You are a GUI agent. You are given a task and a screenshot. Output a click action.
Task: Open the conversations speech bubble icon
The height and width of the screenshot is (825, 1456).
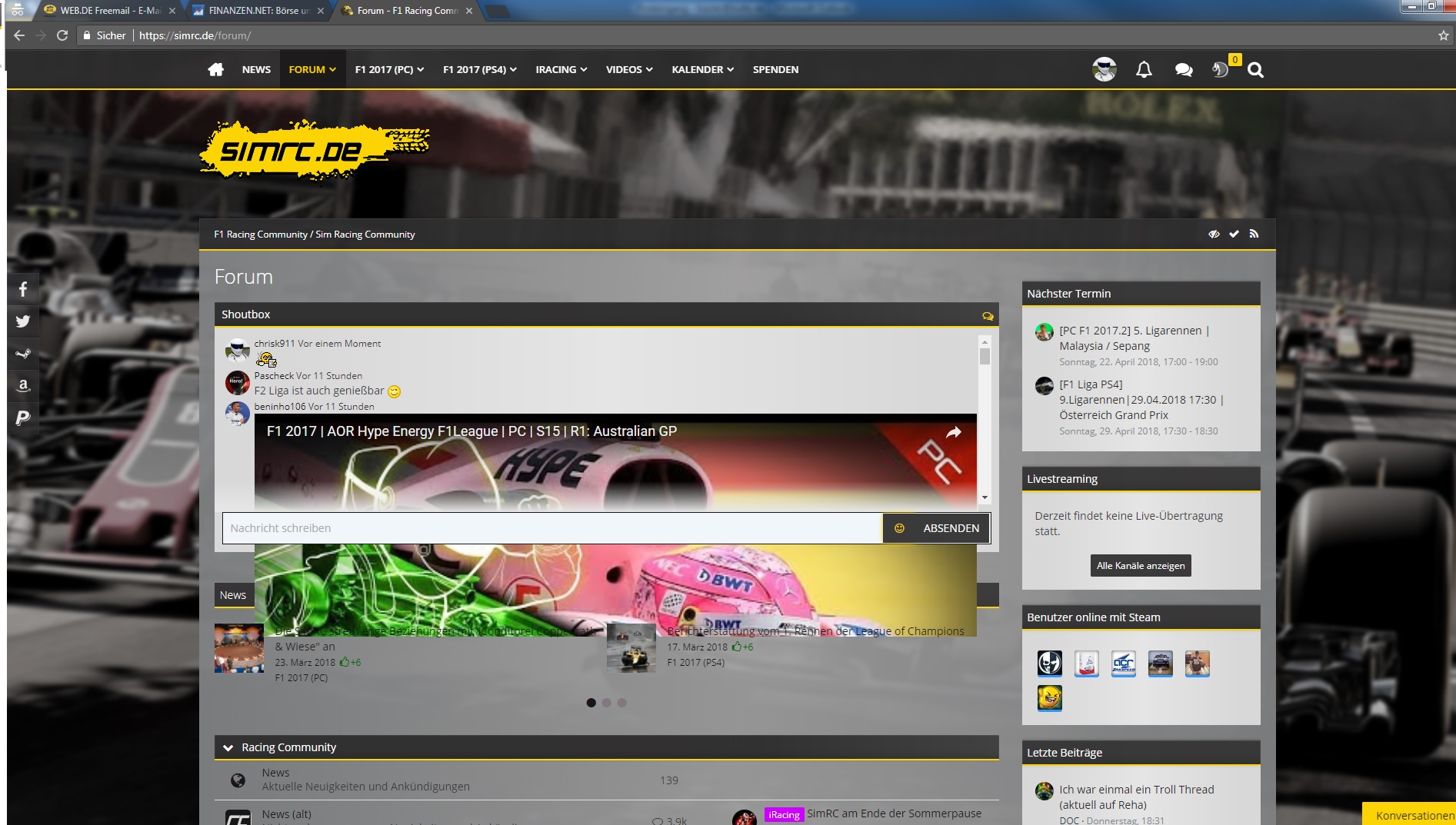pyautogui.click(x=1183, y=70)
